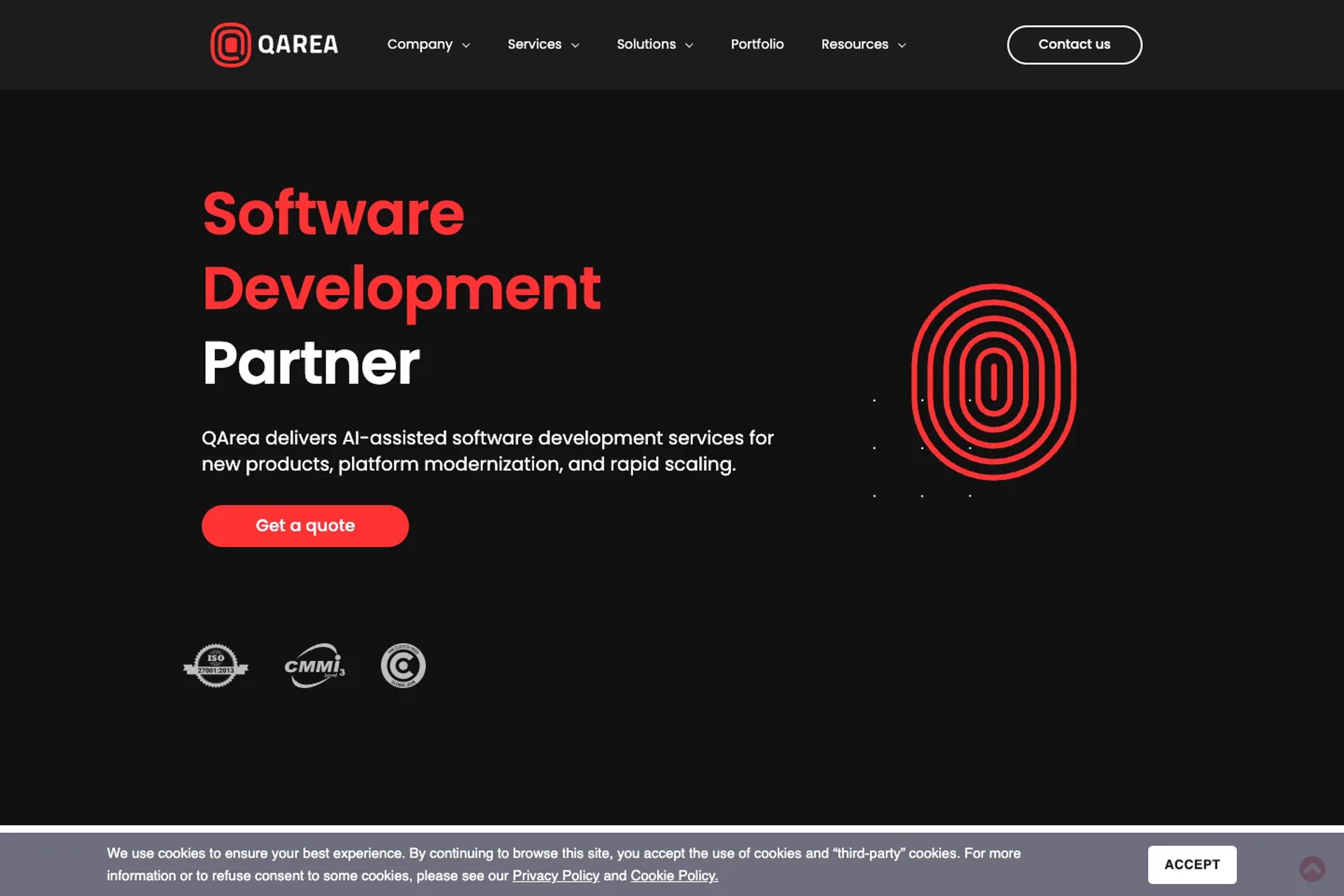Viewport: 1344px width, 896px height.
Task: Open the Cookie Policy link
Action: tap(674, 875)
